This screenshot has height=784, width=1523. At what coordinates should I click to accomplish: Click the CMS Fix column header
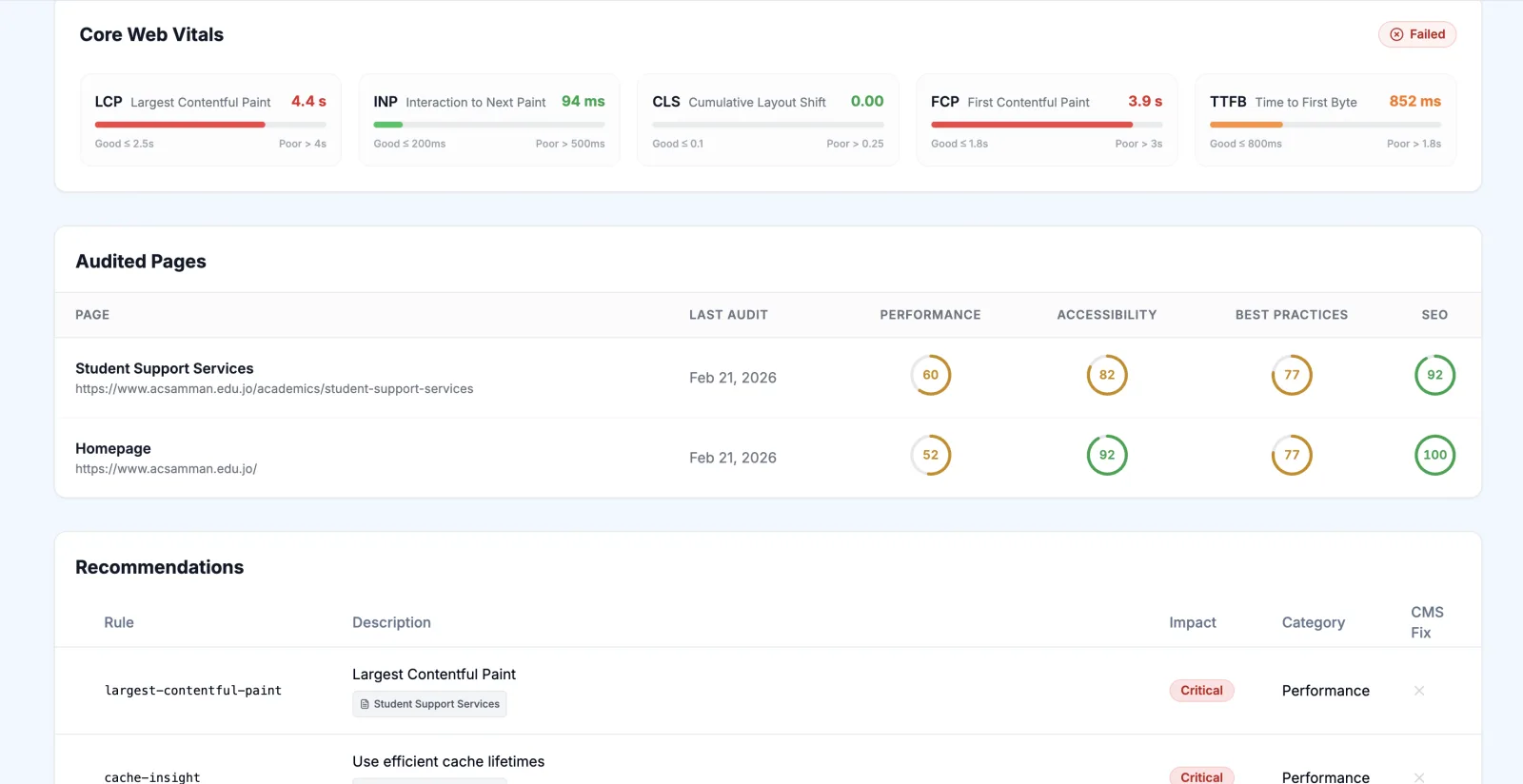coord(1427,622)
